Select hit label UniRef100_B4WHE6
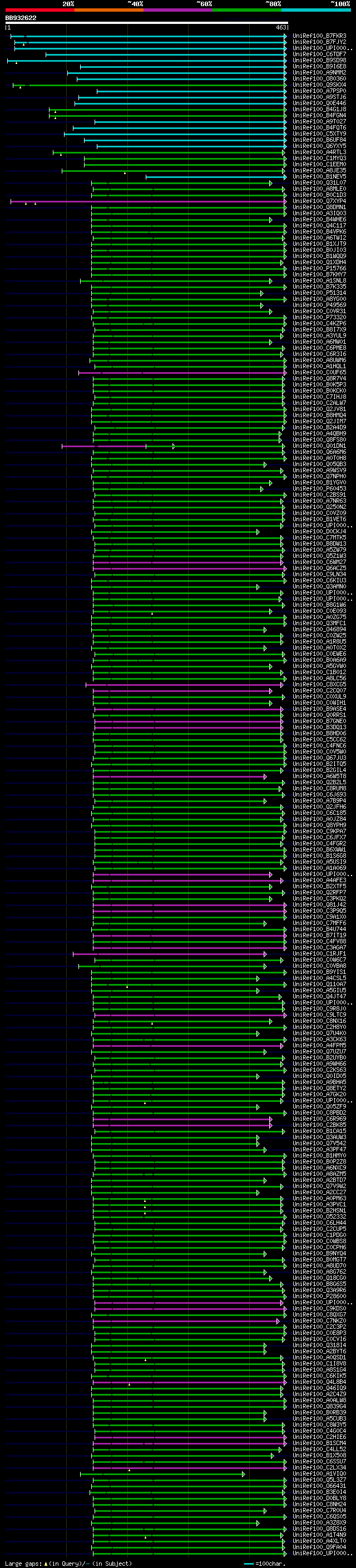 pos(319,219)
